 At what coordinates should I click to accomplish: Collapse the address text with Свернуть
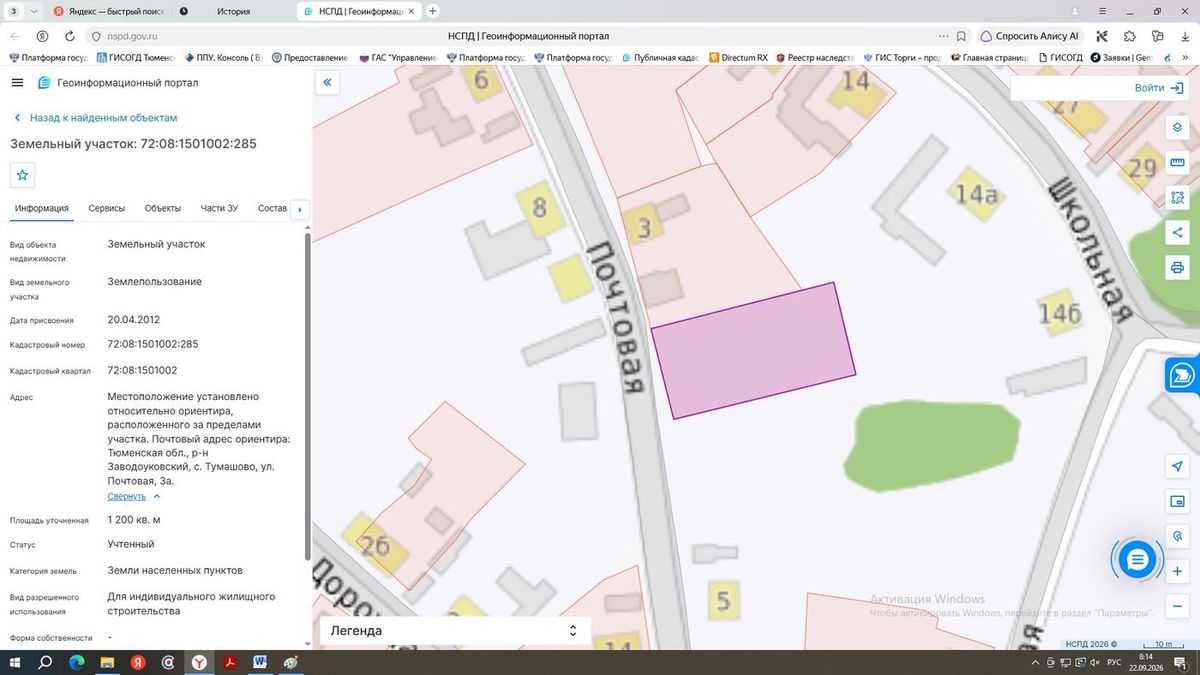click(x=134, y=496)
